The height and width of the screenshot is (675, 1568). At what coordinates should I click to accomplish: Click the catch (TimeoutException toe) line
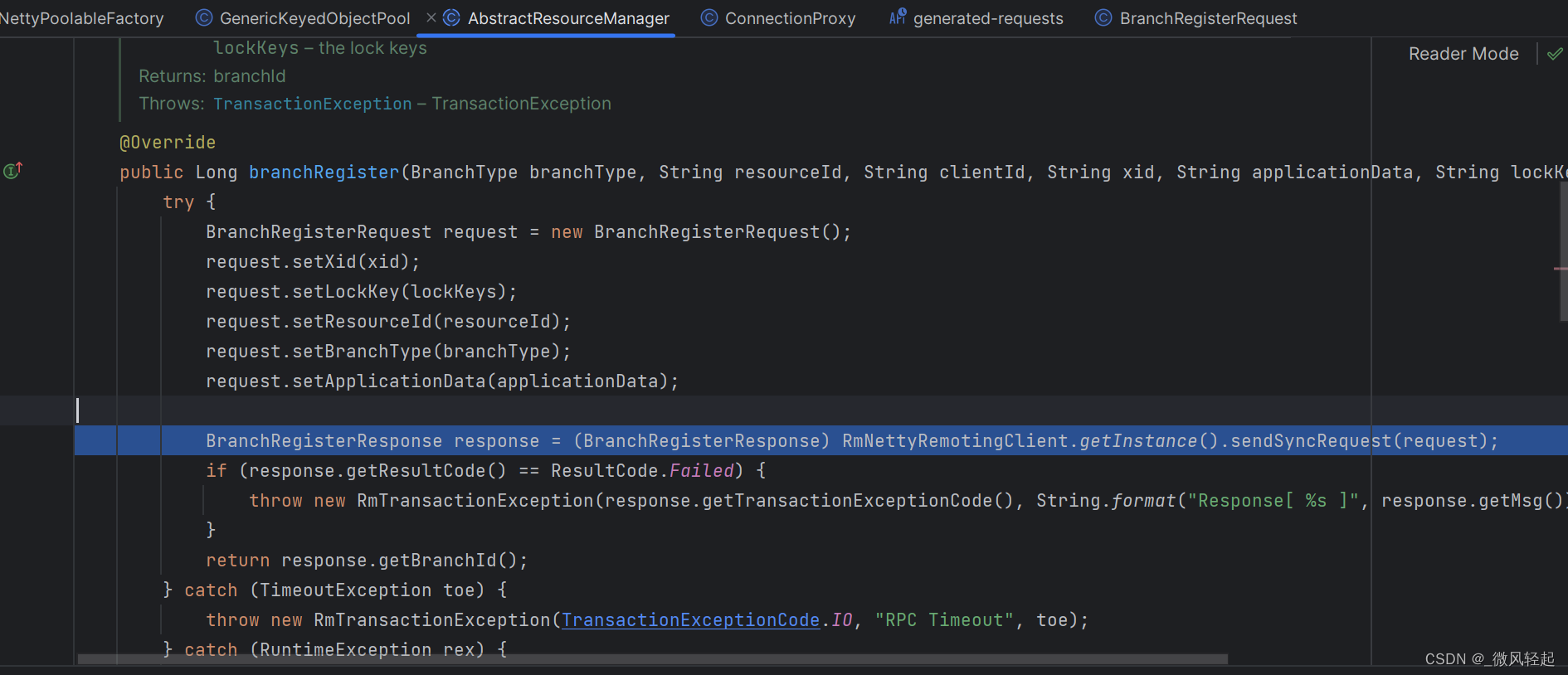tap(335, 590)
